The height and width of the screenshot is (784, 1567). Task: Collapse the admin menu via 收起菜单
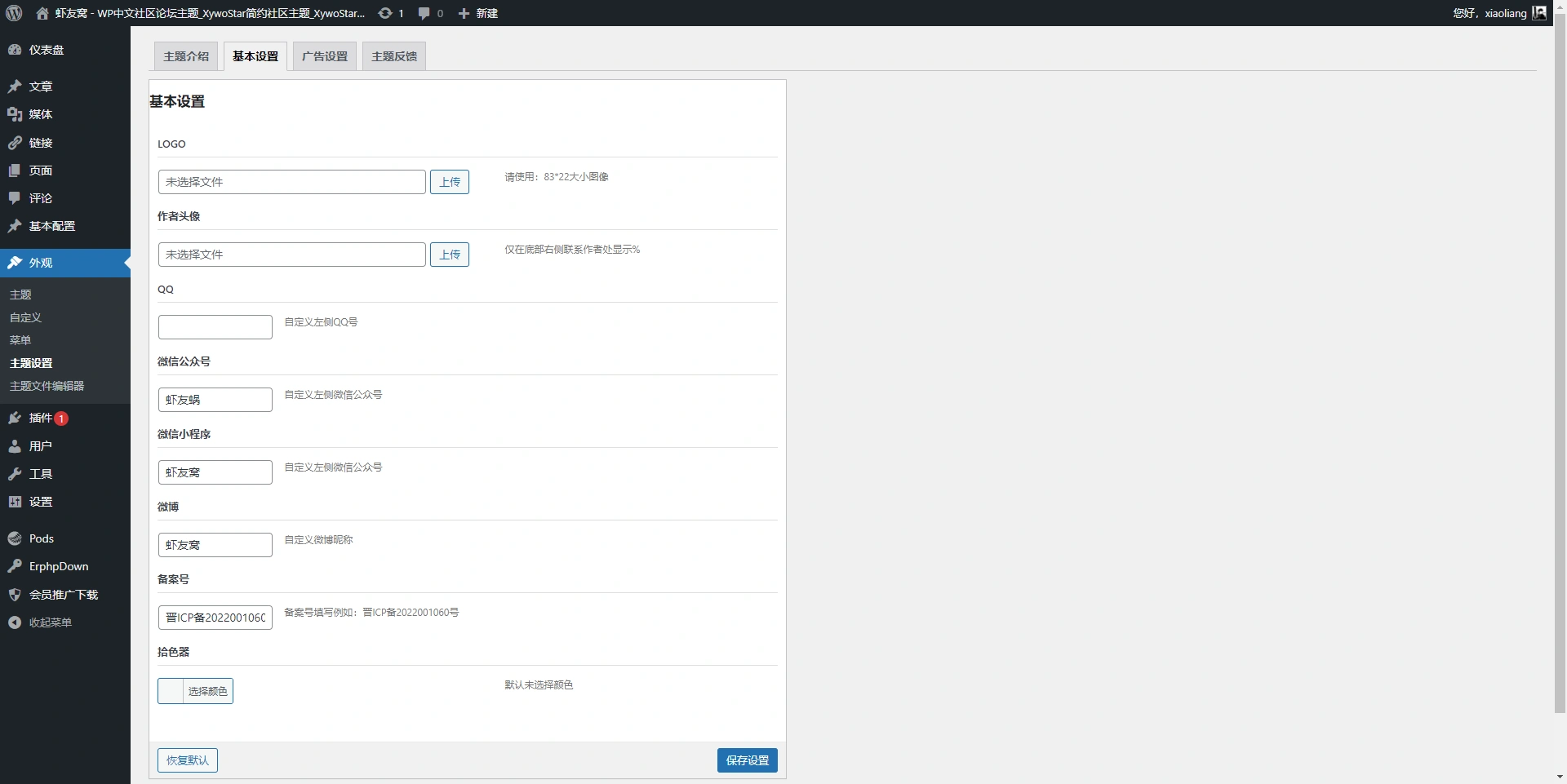[x=50, y=622]
